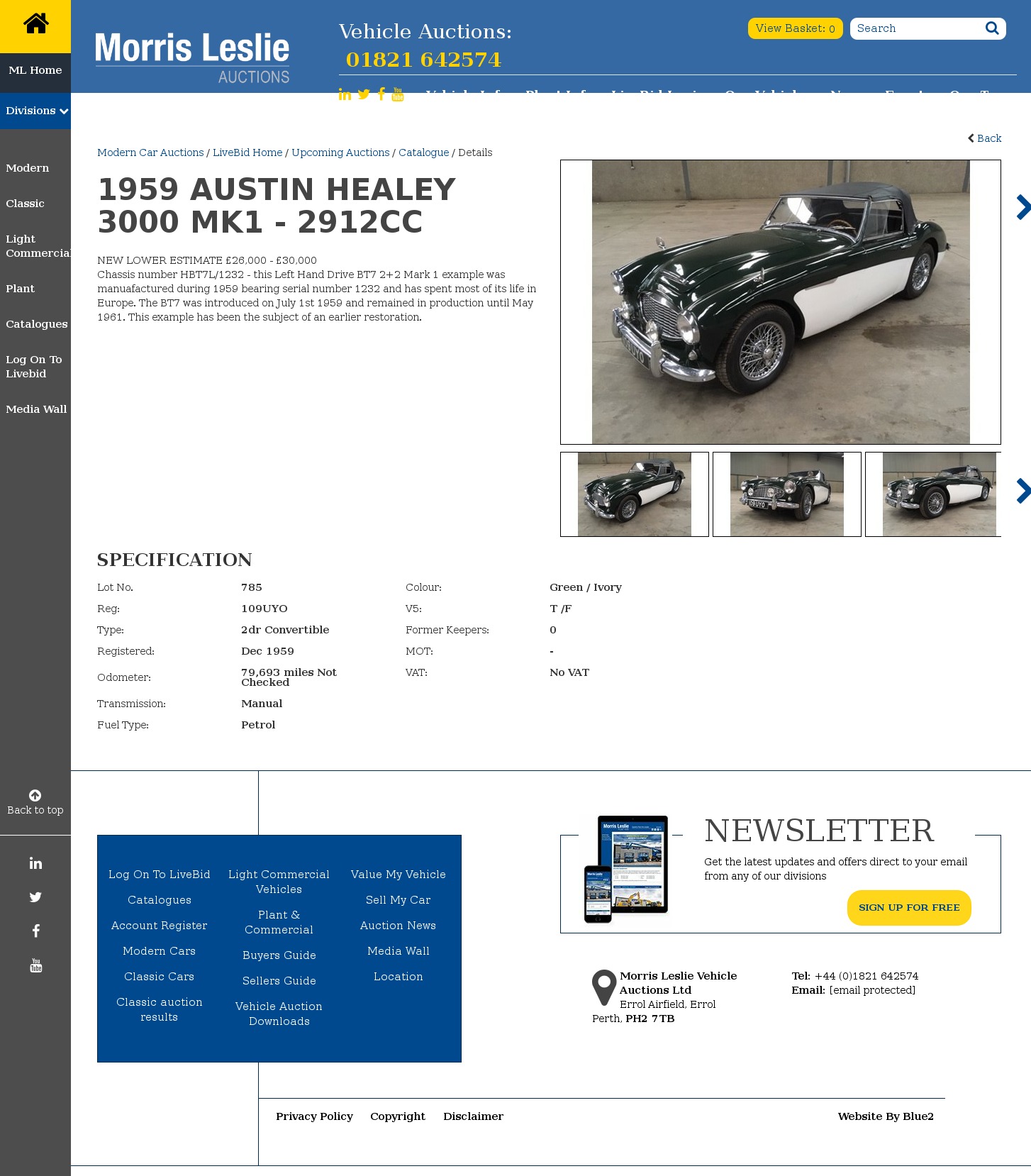Open Value My Vehicle link
Screen dimensions: 1031x1176
[399, 875]
